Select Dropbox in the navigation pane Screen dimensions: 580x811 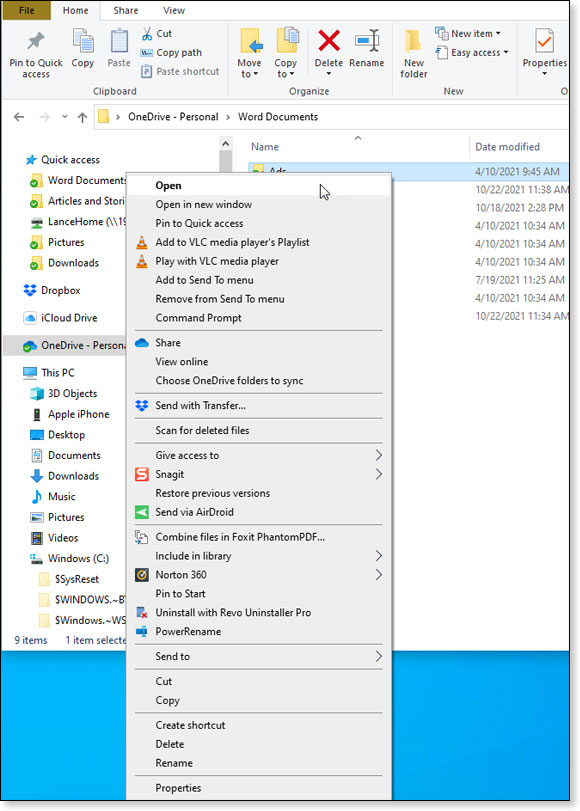tap(61, 291)
